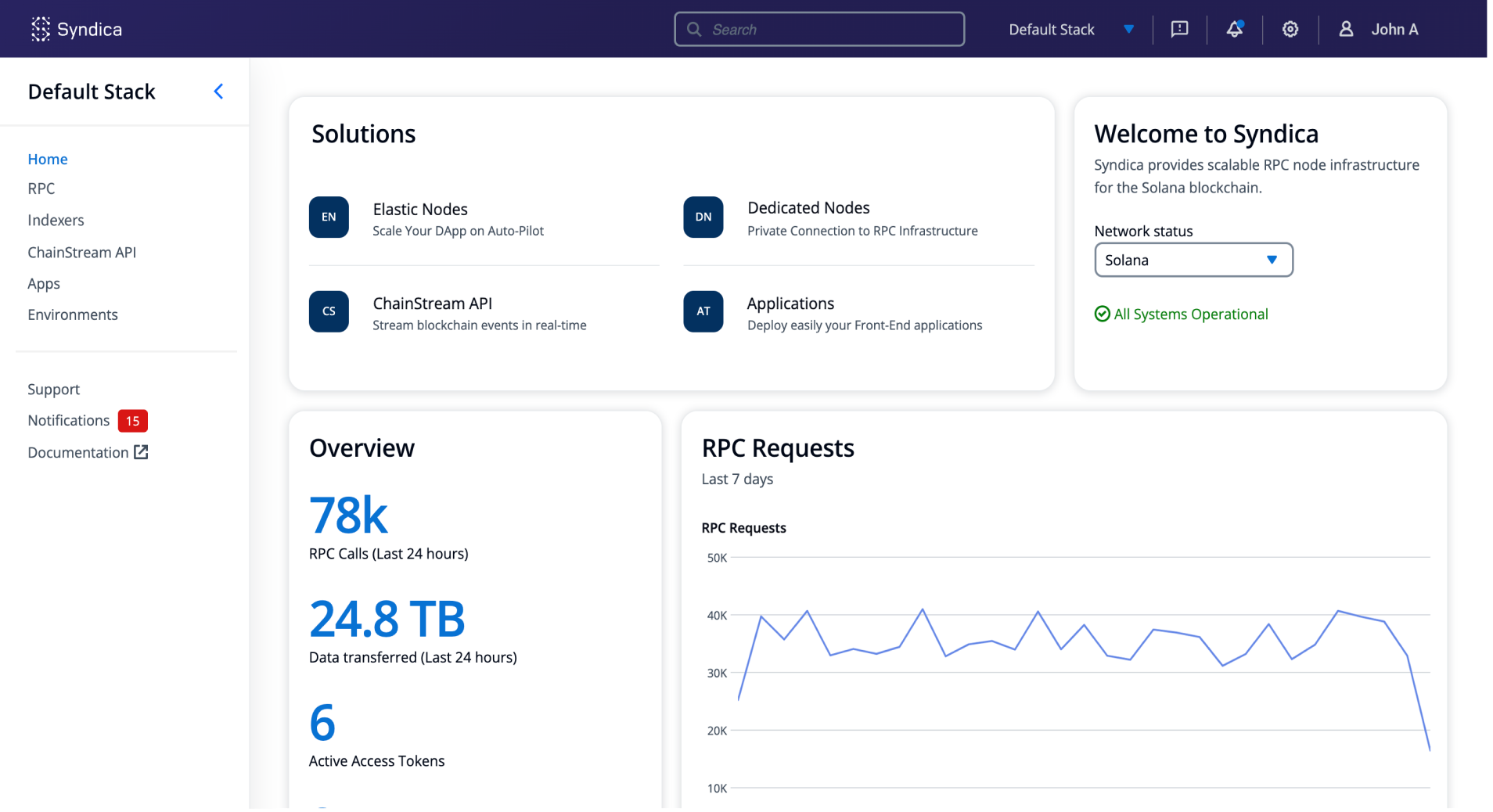Open the Solana network status dropdown

(x=1193, y=260)
